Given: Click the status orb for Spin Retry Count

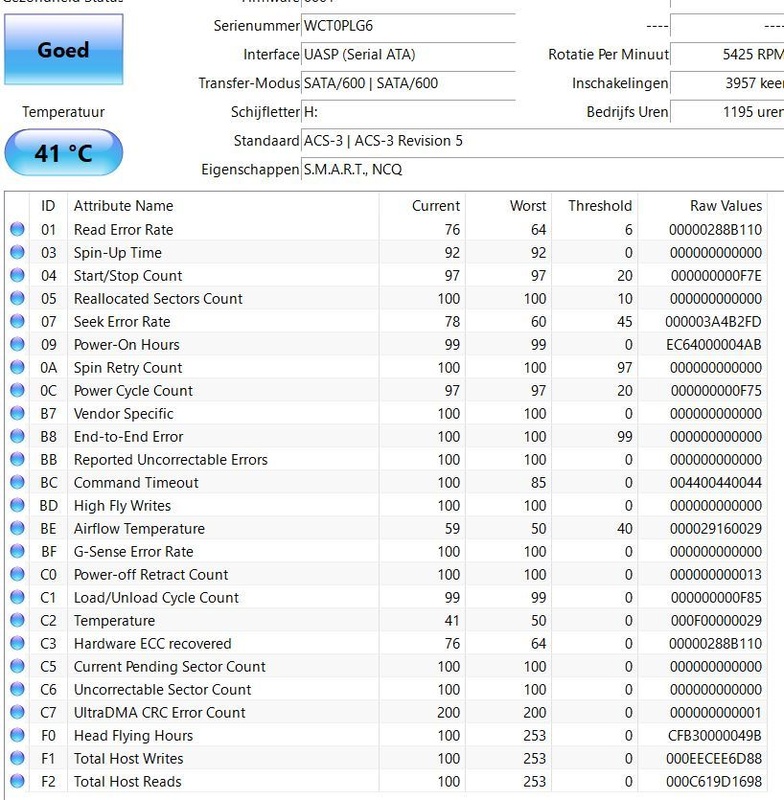Looking at the screenshot, I should [17, 367].
